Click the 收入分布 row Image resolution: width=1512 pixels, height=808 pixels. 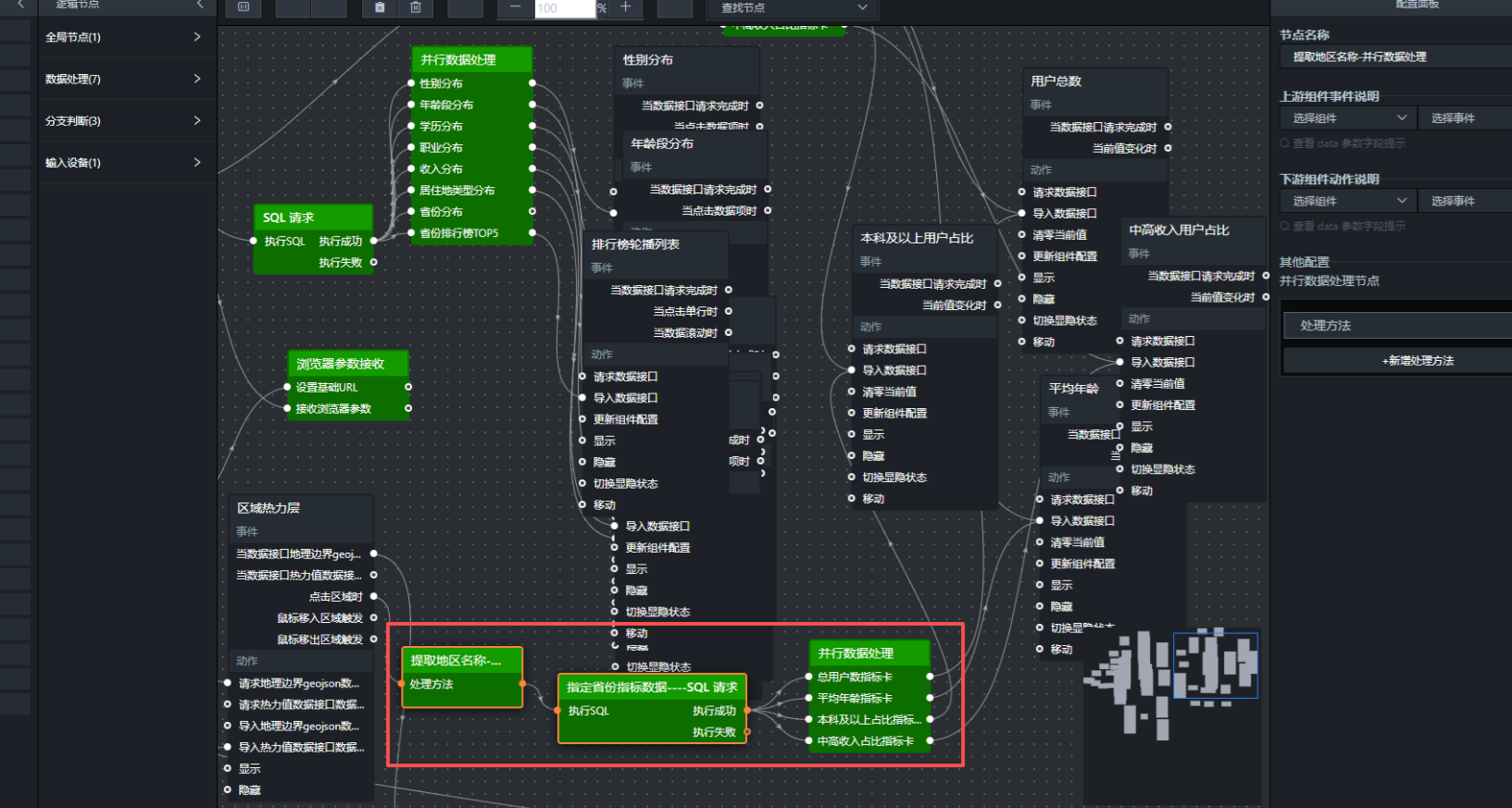click(471, 168)
